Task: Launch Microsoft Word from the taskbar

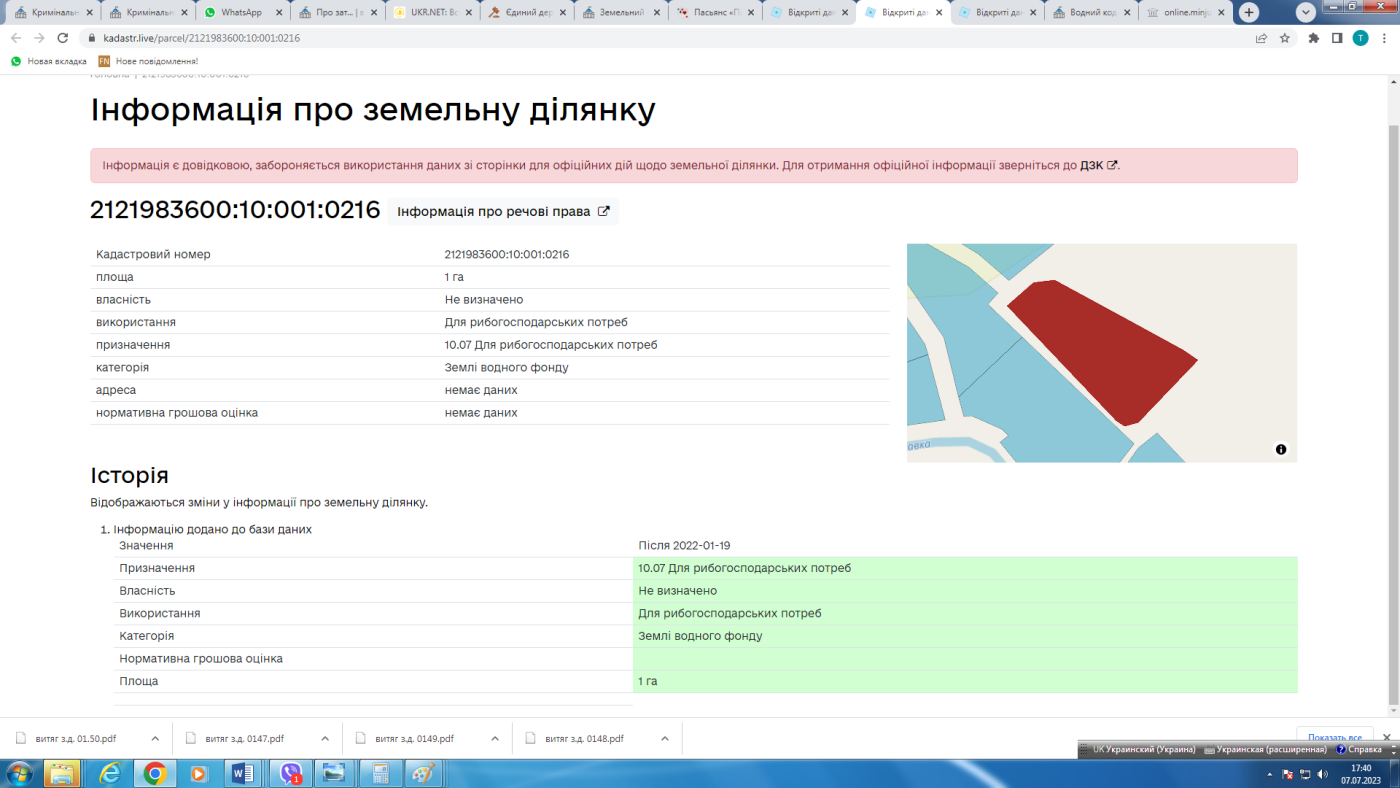Action: [243, 773]
